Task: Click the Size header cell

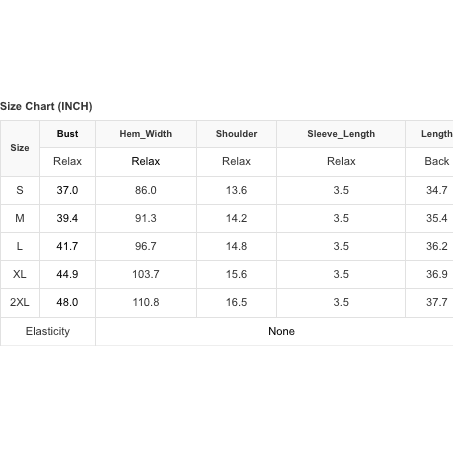Action: pos(20,148)
